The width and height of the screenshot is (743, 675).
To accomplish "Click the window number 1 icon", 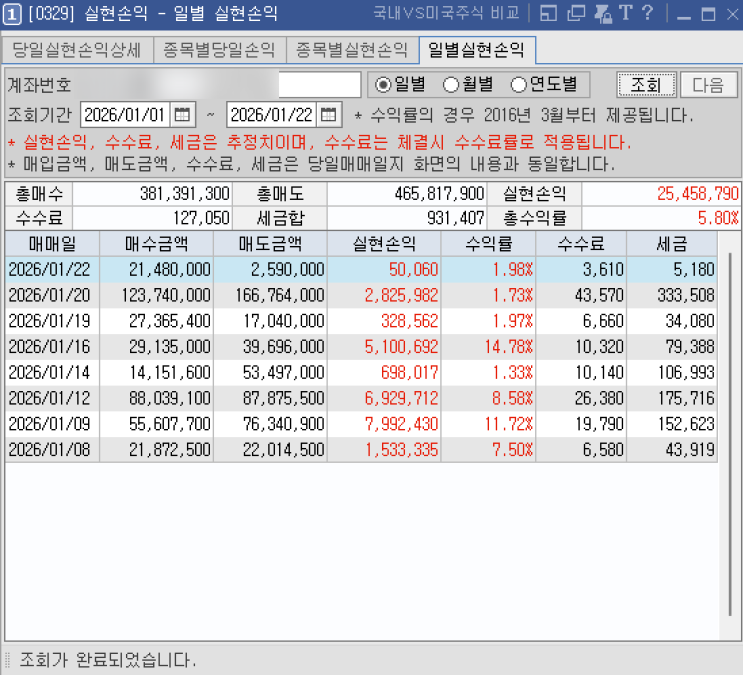I will 12,14.
